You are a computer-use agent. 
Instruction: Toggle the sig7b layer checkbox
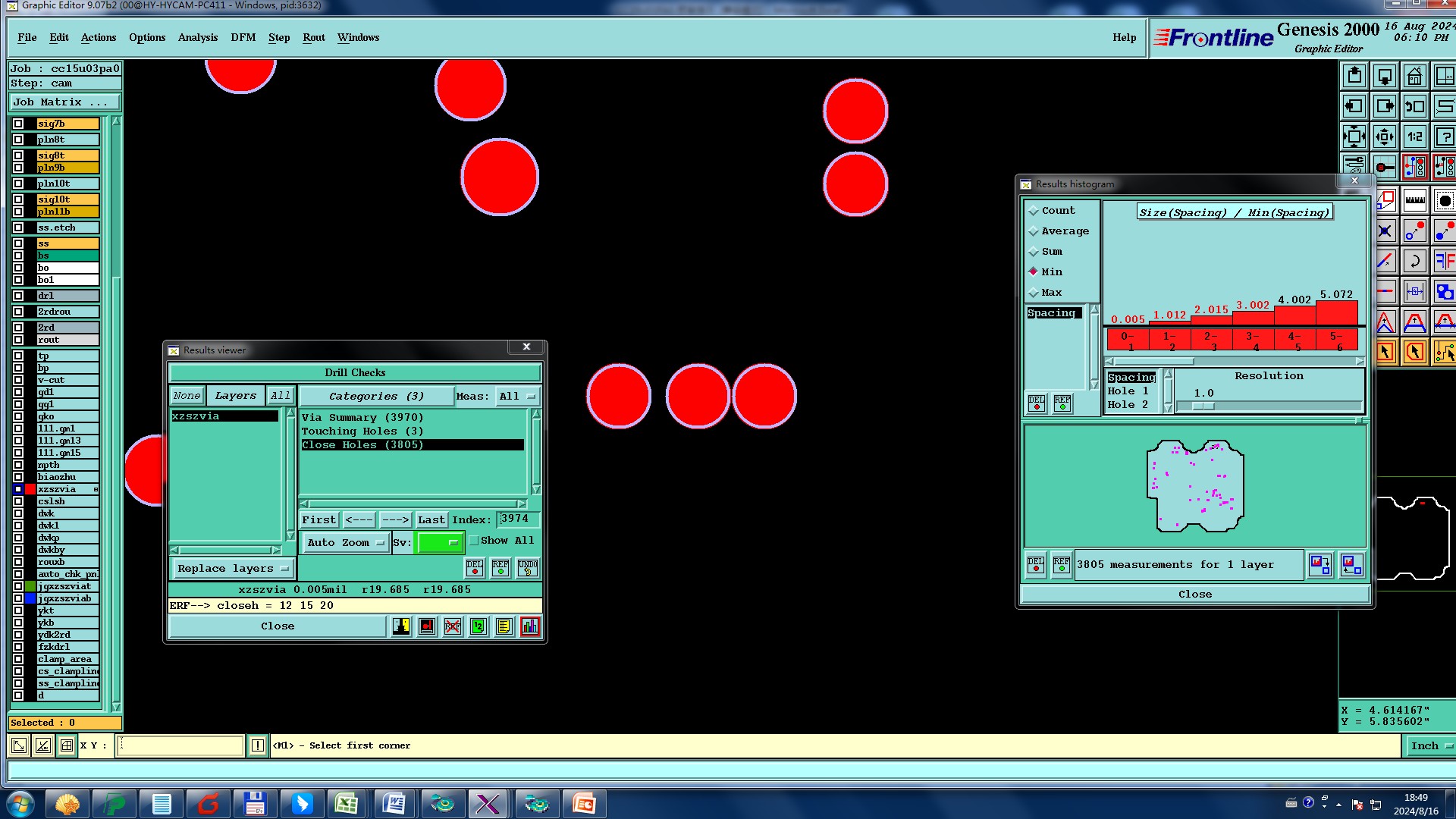tap(18, 124)
